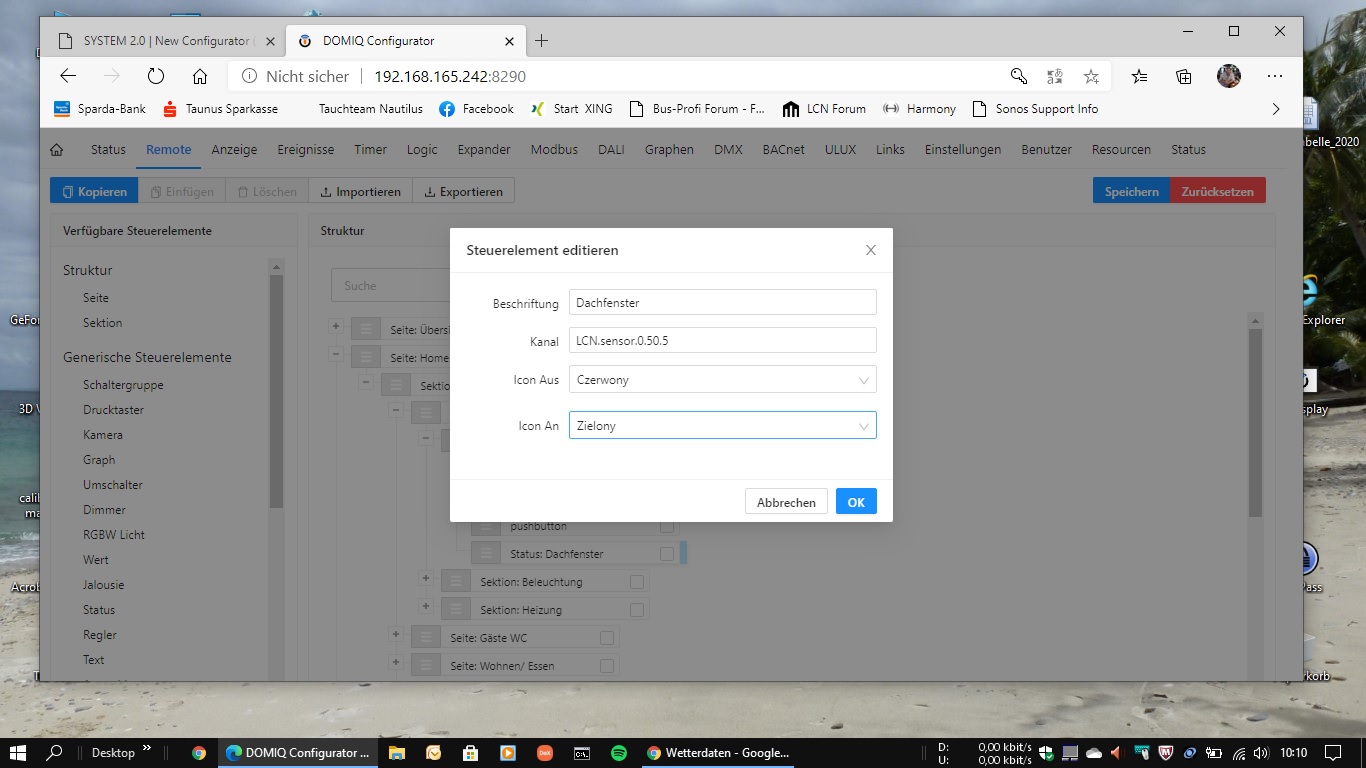Screen dimensions: 1366x768
Task: Expand the Sektion: Heizung tree node
Action: pos(425,607)
